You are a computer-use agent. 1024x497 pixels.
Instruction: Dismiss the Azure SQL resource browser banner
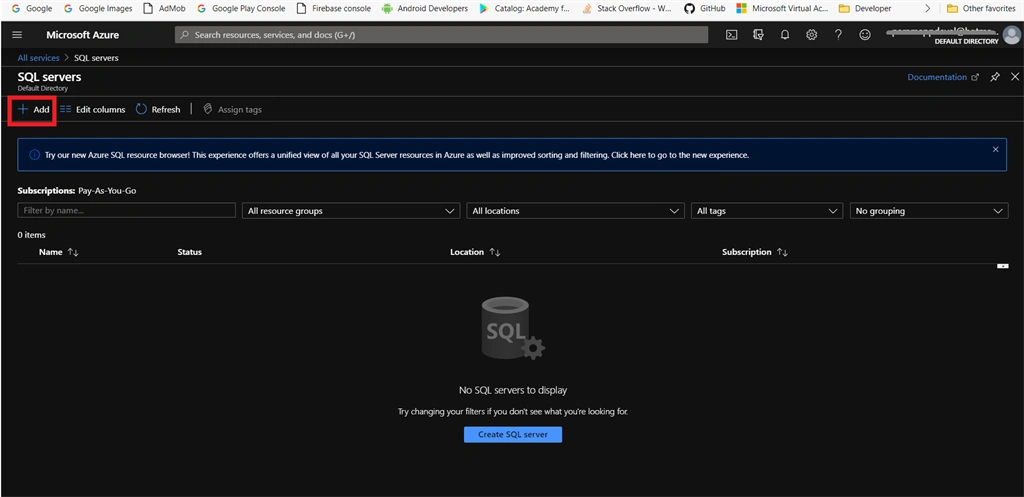tap(995, 150)
